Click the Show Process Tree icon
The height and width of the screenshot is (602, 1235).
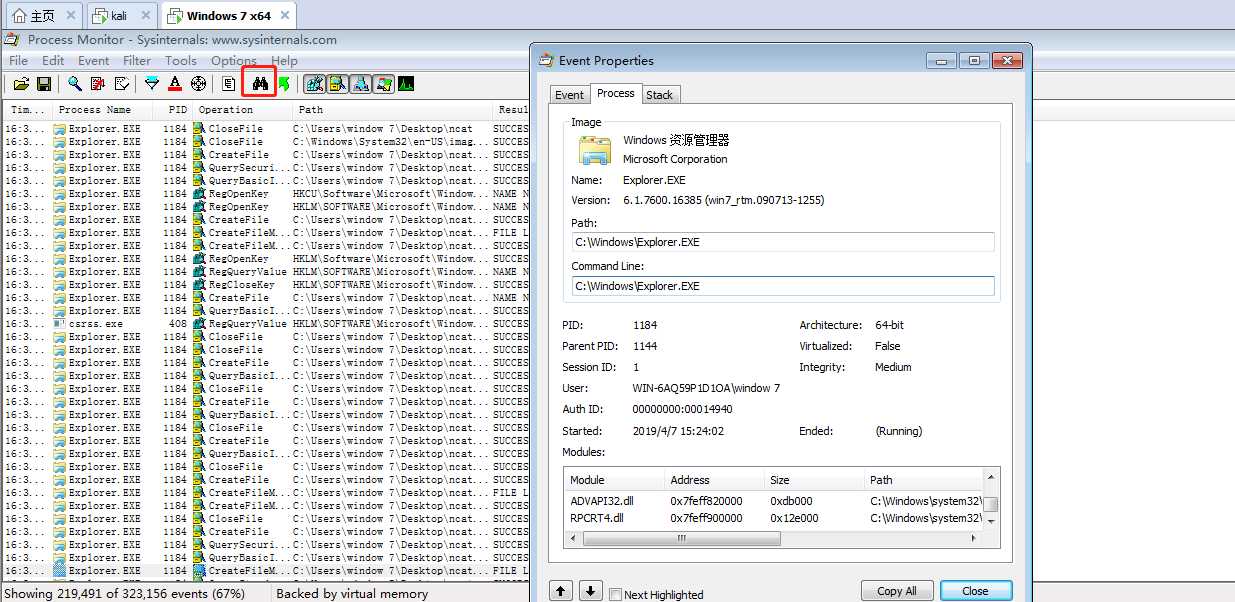(229, 84)
